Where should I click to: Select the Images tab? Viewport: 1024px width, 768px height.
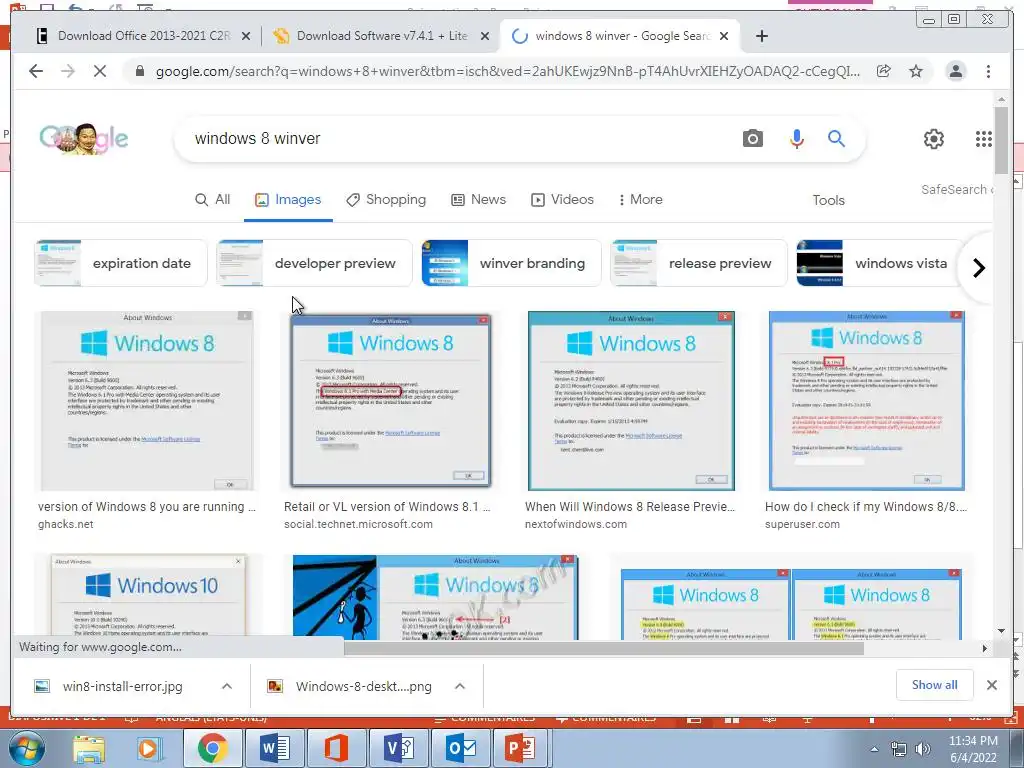[x=288, y=200]
